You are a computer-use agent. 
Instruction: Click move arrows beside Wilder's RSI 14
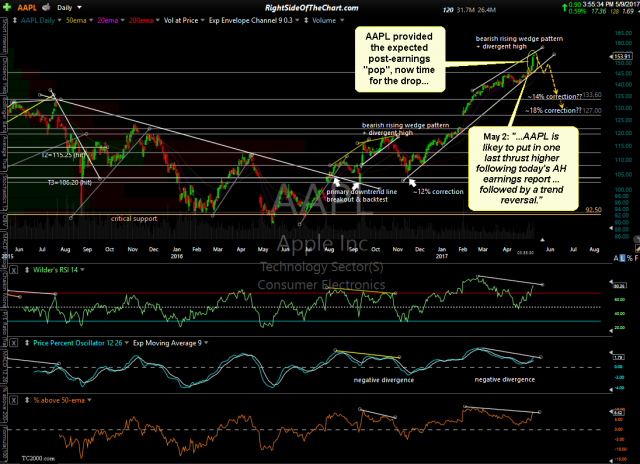pyautogui.click(x=27, y=270)
